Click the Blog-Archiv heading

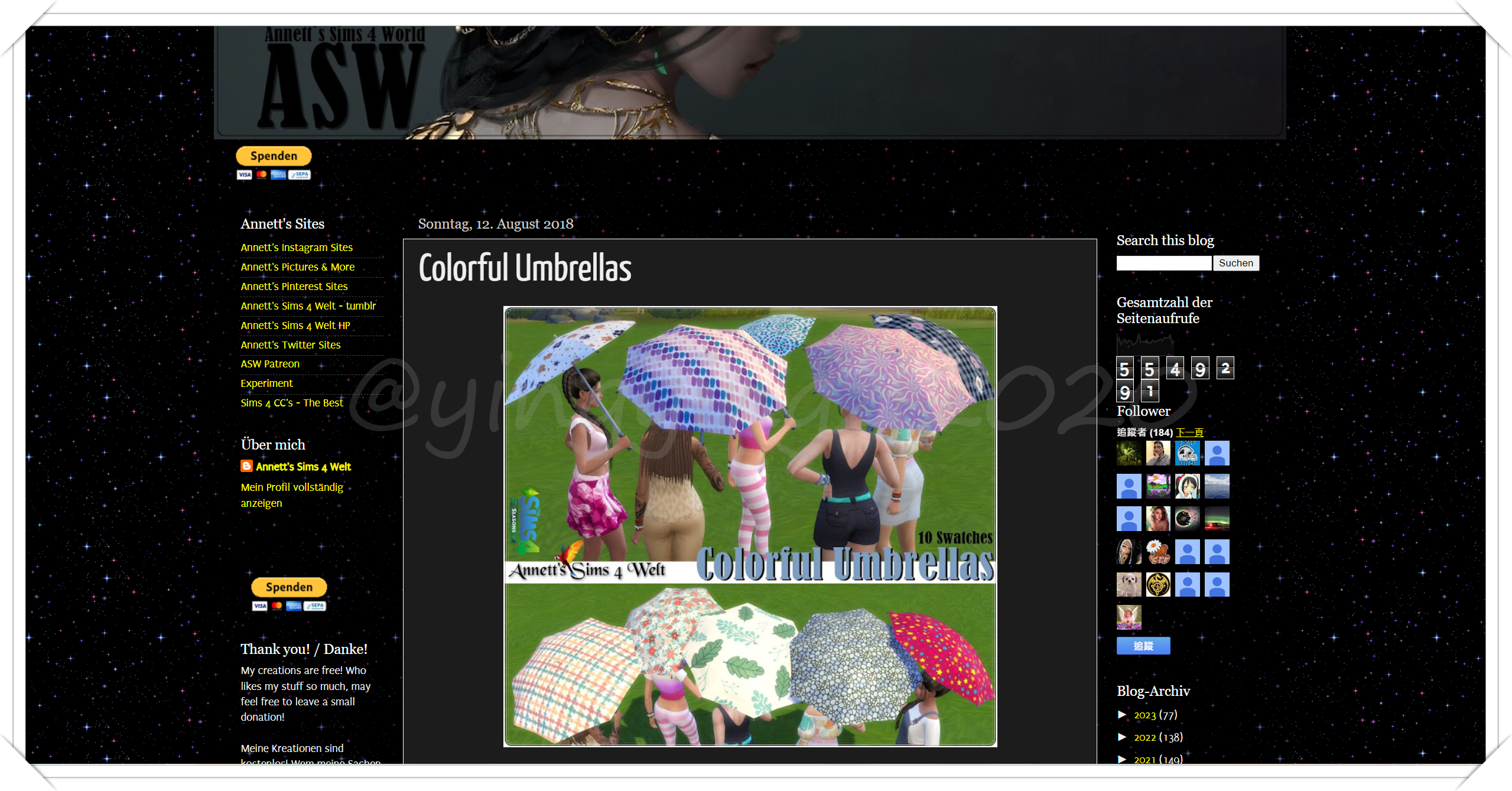click(x=1153, y=691)
